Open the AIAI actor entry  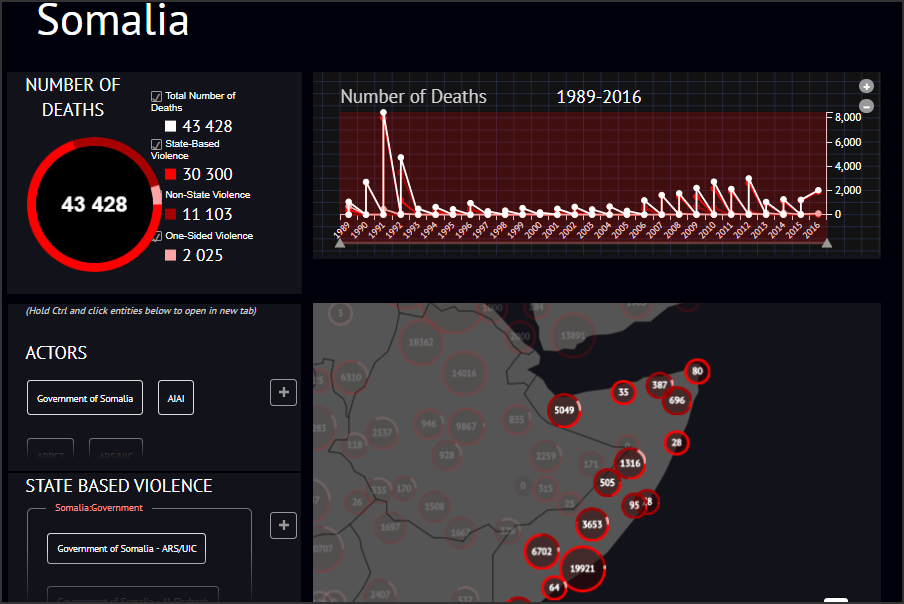[176, 398]
